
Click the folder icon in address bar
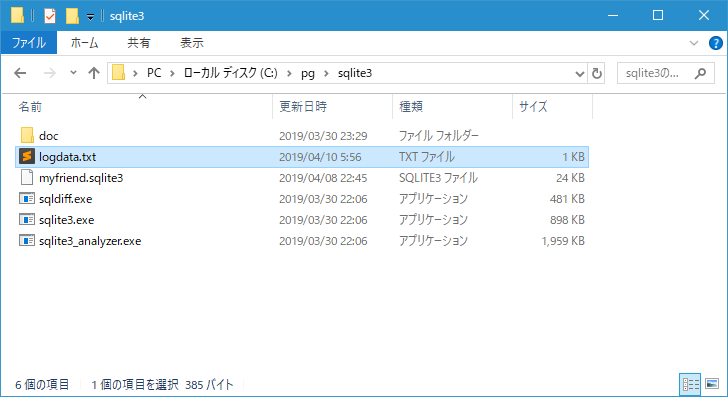[x=118, y=73]
